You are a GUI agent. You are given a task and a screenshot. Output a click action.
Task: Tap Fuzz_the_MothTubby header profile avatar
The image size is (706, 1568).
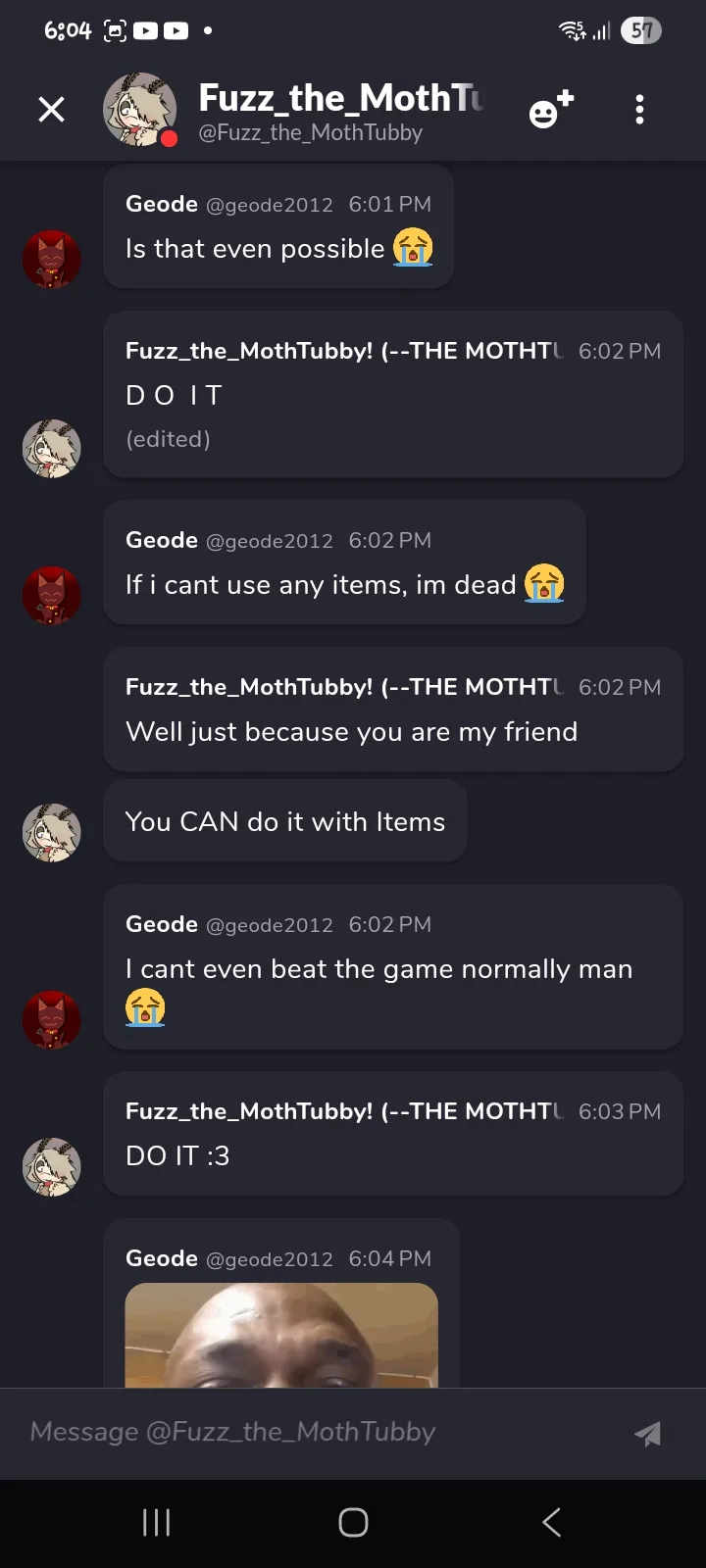click(140, 109)
